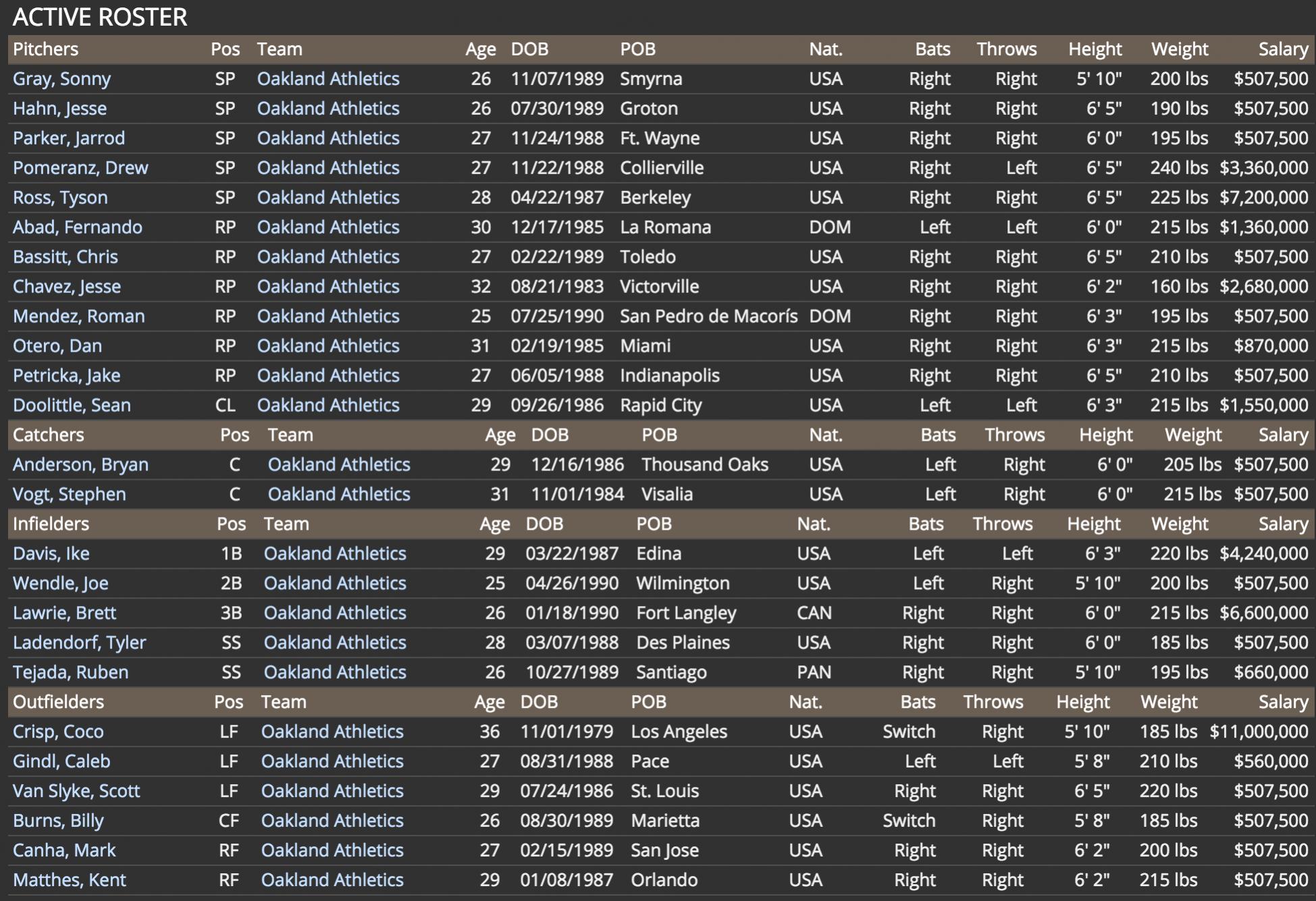Open Chavez, Jesse's player page
Screen dimensions: 1316x901
(x=66, y=287)
